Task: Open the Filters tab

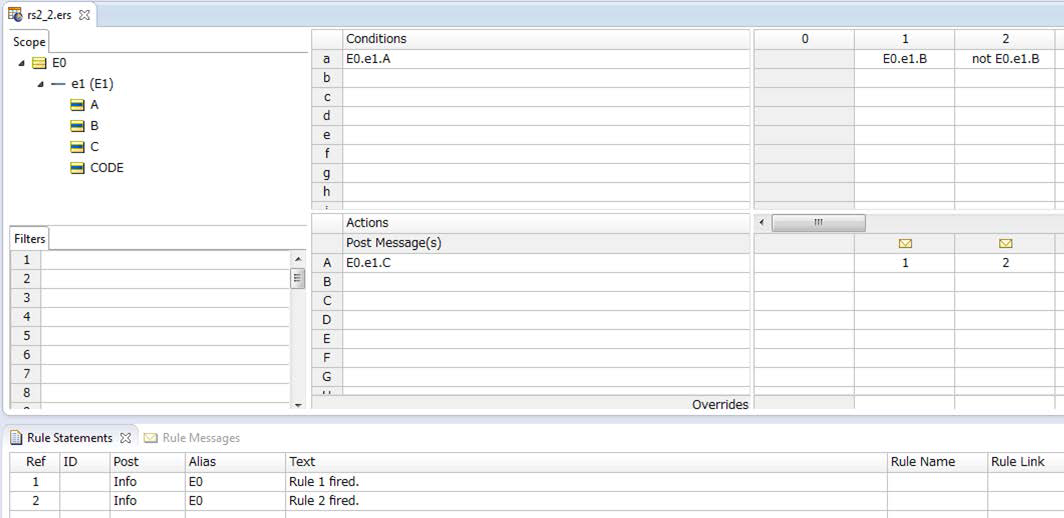Action: (29, 239)
